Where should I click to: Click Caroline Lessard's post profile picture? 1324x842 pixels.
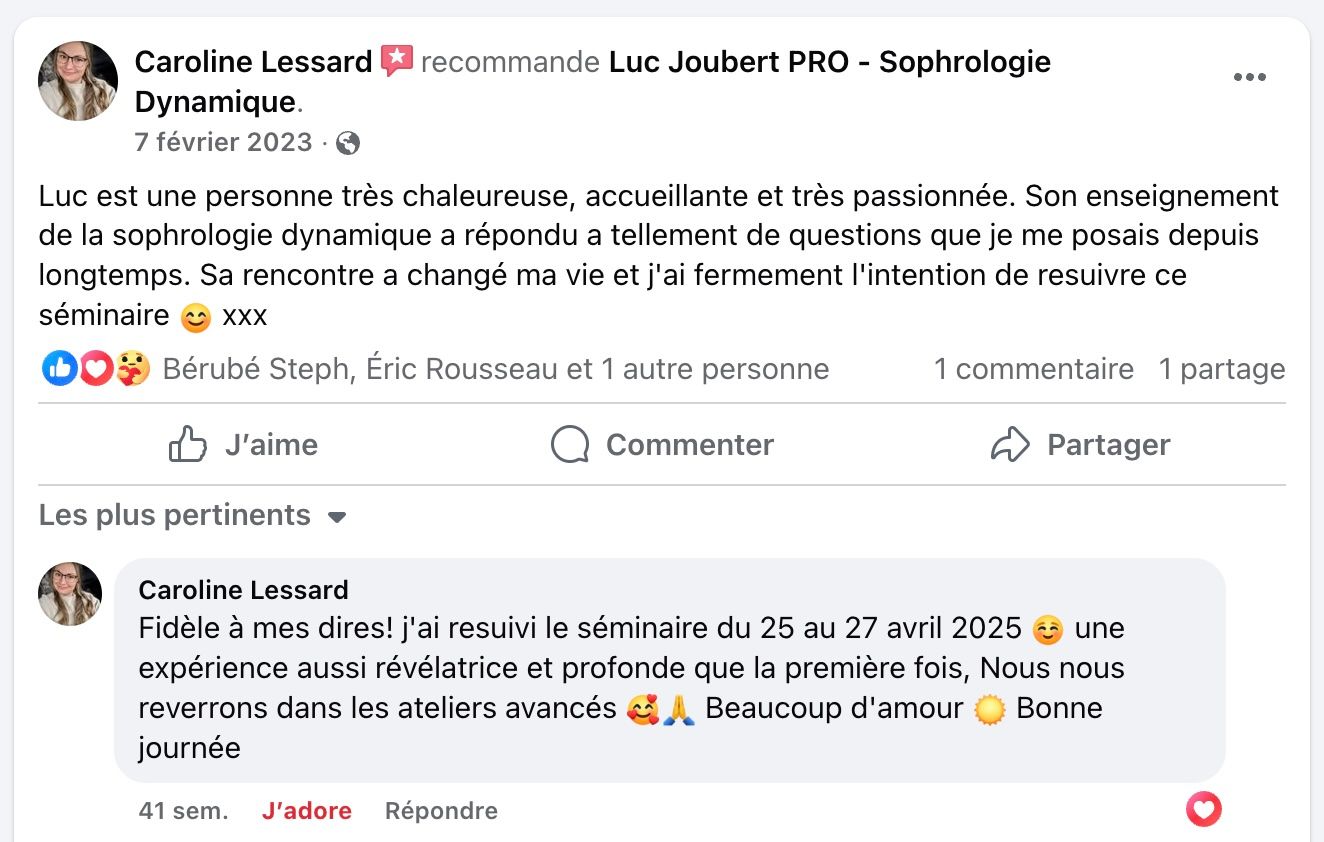point(78,81)
